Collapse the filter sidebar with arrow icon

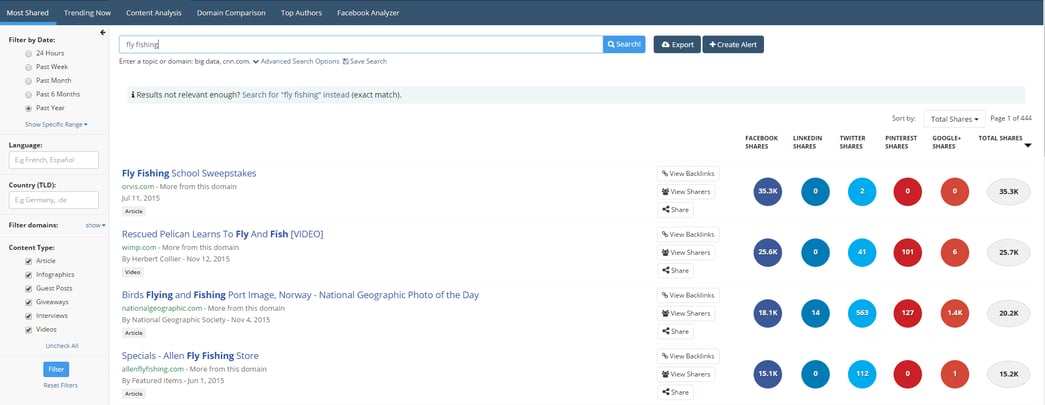tap(103, 33)
